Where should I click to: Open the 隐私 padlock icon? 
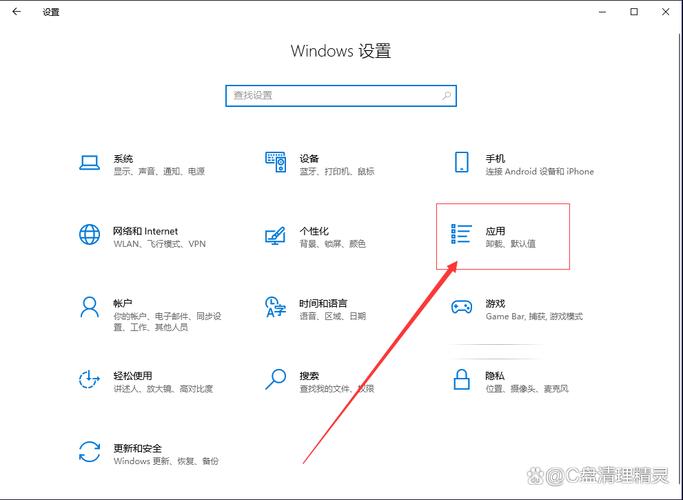click(461, 379)
